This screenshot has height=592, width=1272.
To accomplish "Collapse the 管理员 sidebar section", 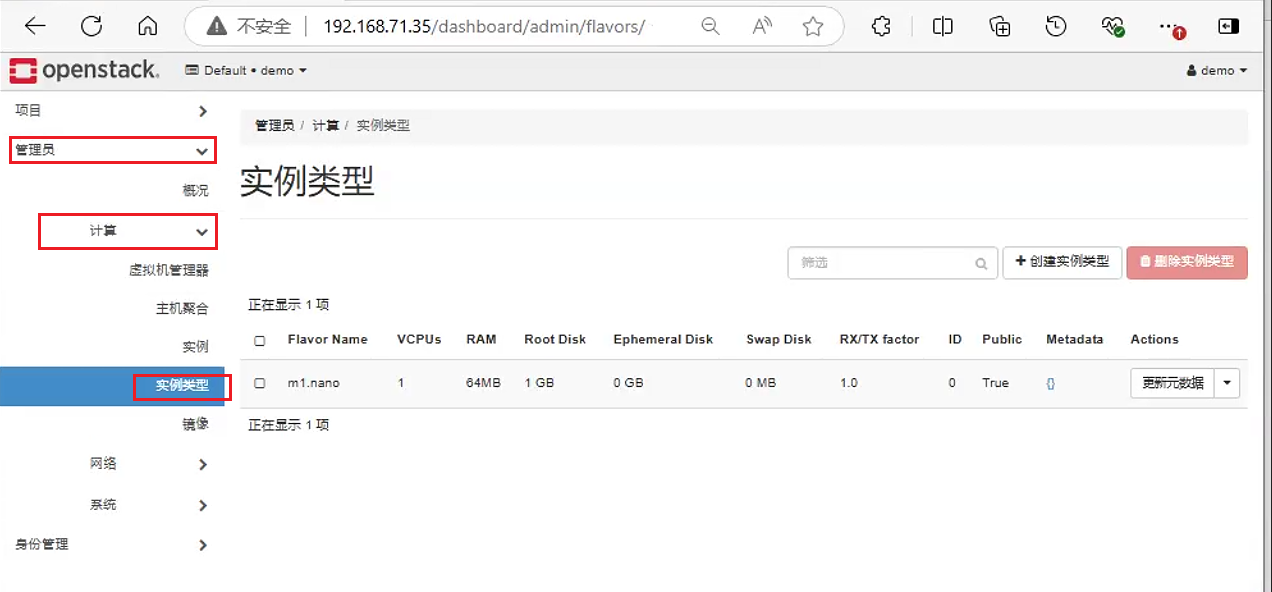I will 112,150.
